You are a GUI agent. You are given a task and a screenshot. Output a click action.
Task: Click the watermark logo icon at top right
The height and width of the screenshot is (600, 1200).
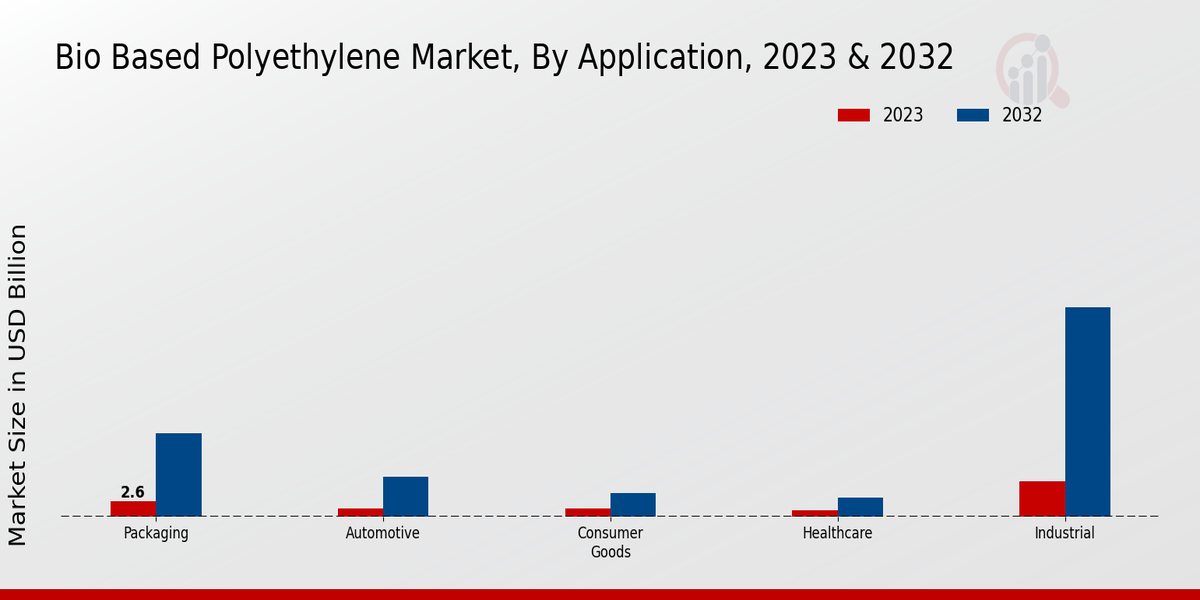click(x=1032, y=70)
